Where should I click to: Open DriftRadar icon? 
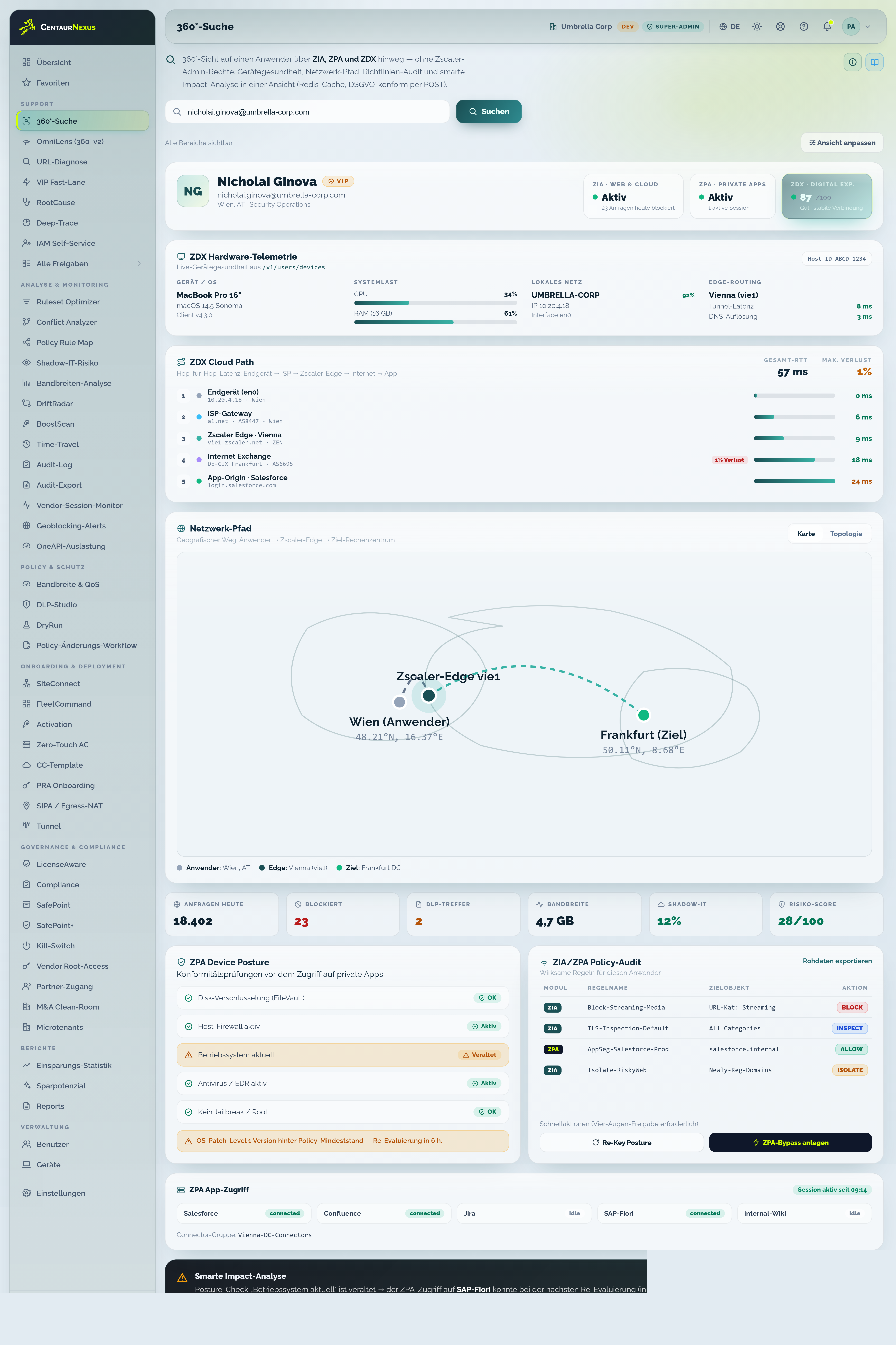[x=26, y=403]
